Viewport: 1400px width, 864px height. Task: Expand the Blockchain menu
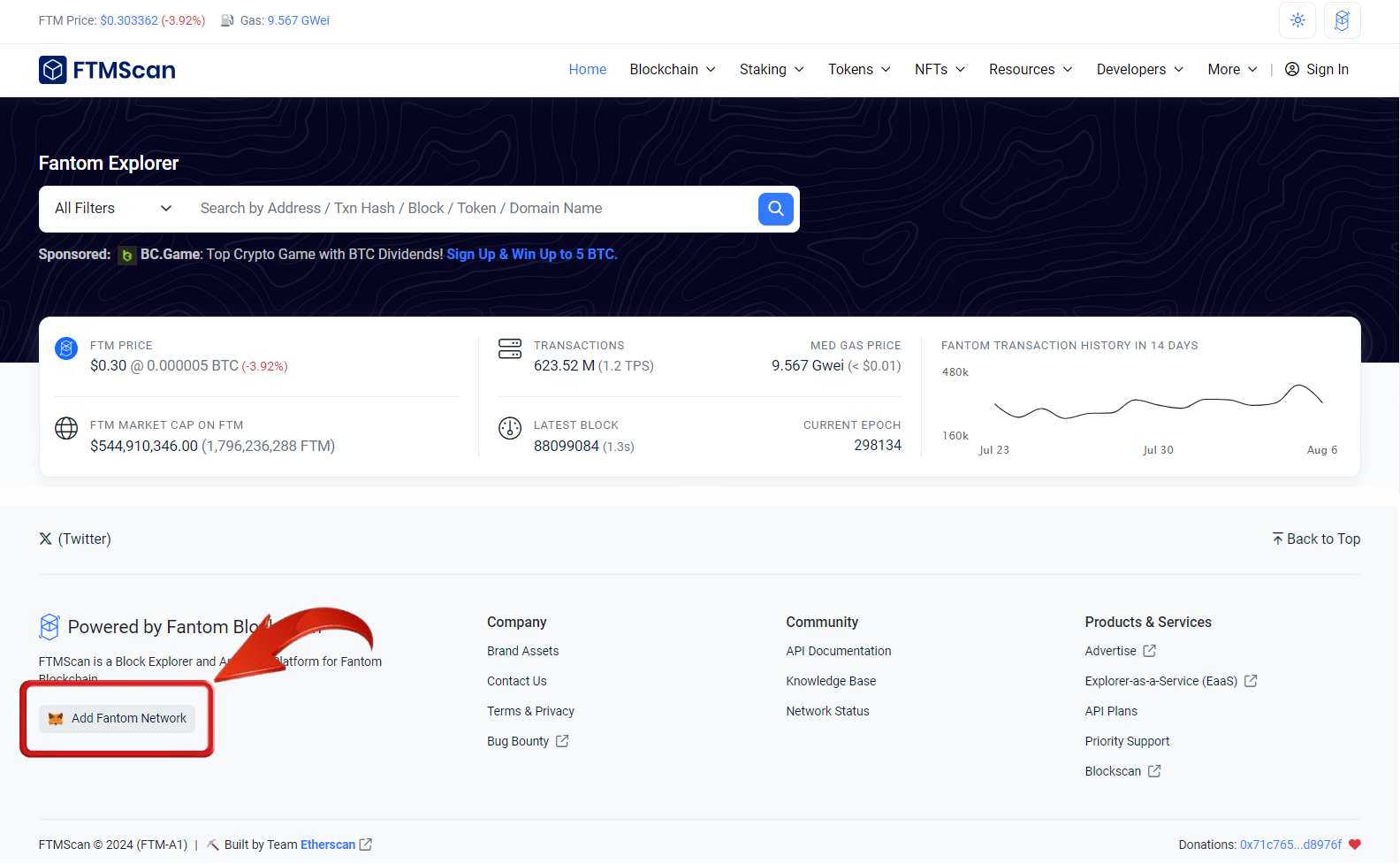[x=673, y=69]
